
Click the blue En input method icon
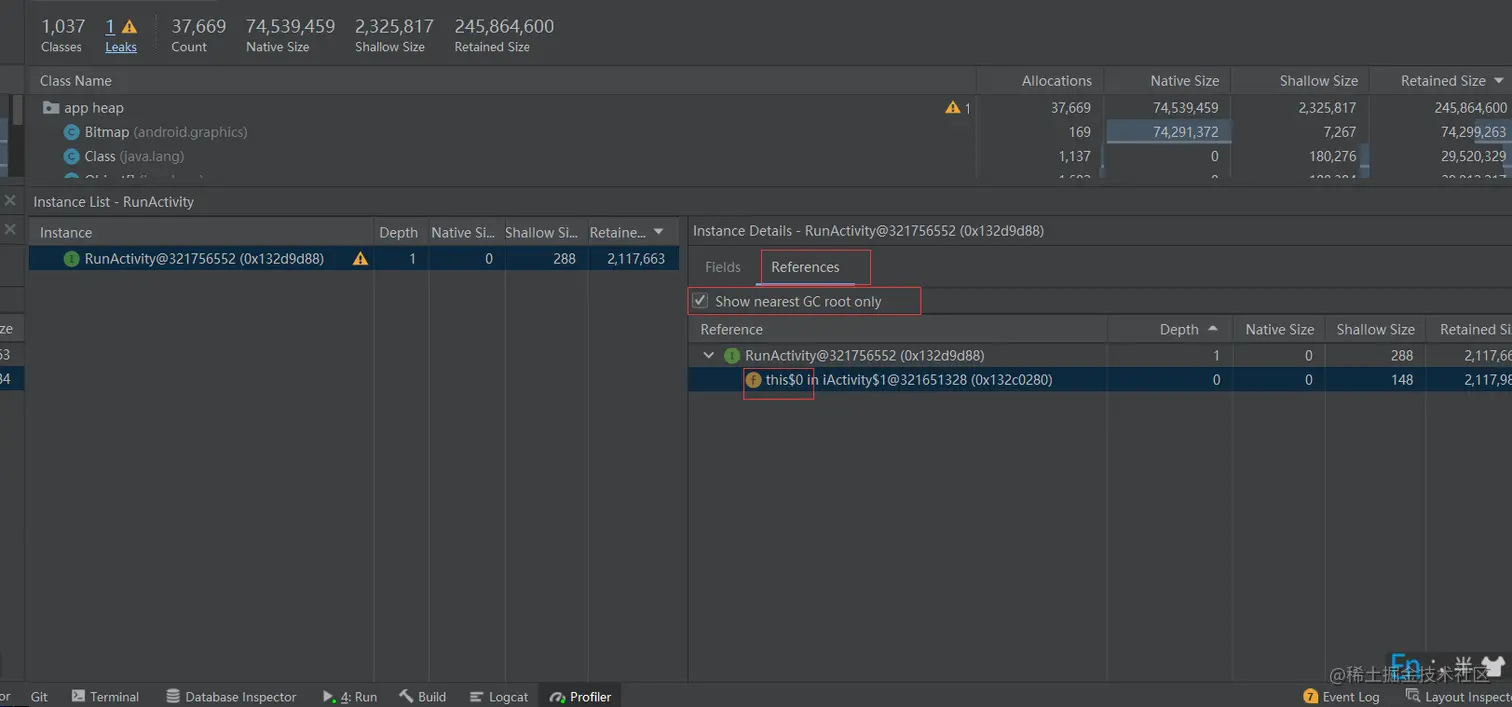1406,666
